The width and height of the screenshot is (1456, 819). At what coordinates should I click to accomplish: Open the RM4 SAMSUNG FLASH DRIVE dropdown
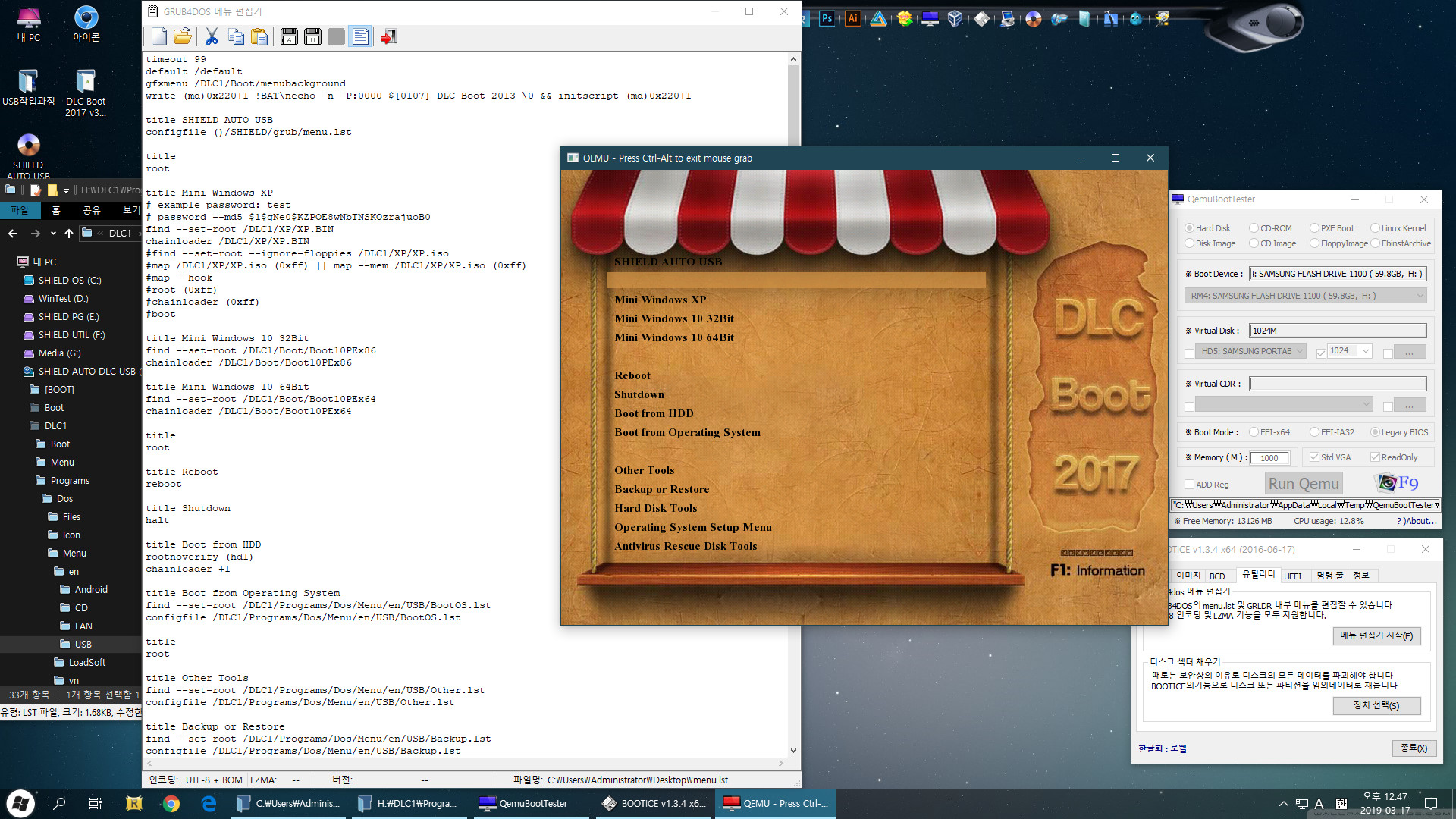point(1305,296)
